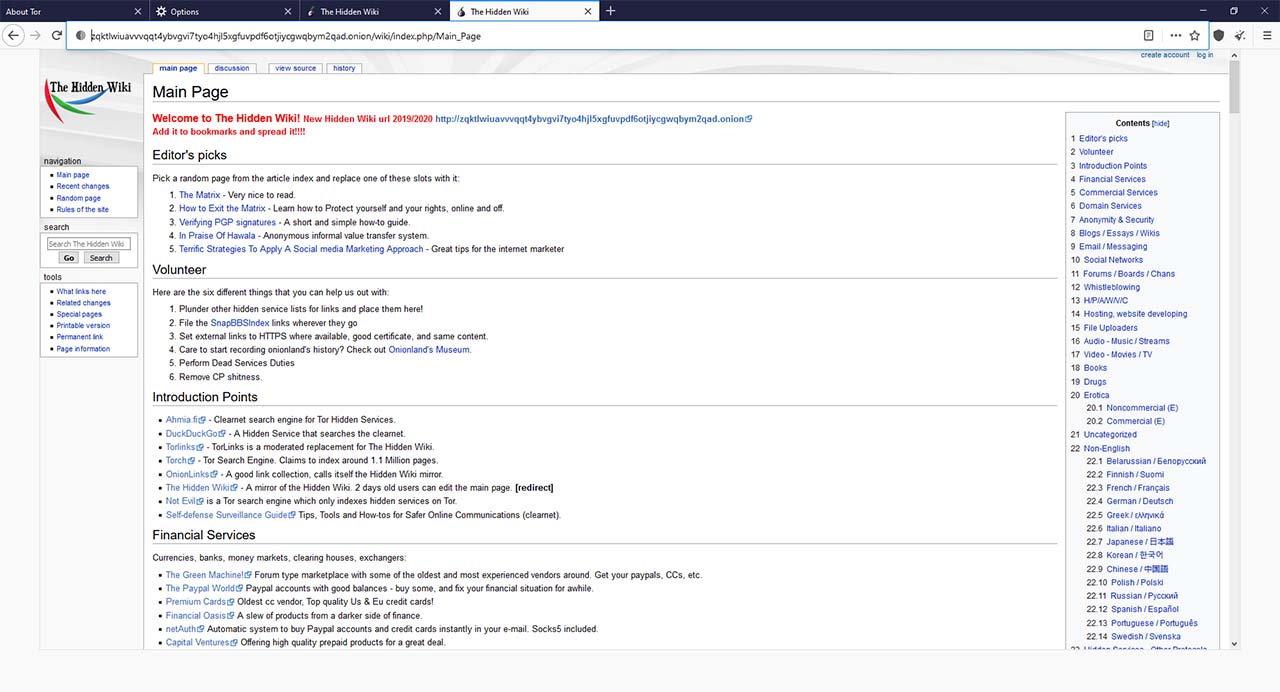Open How to Exit the Matrix link
This screenshot has height=692, width=1280.
tap(223, 209)
